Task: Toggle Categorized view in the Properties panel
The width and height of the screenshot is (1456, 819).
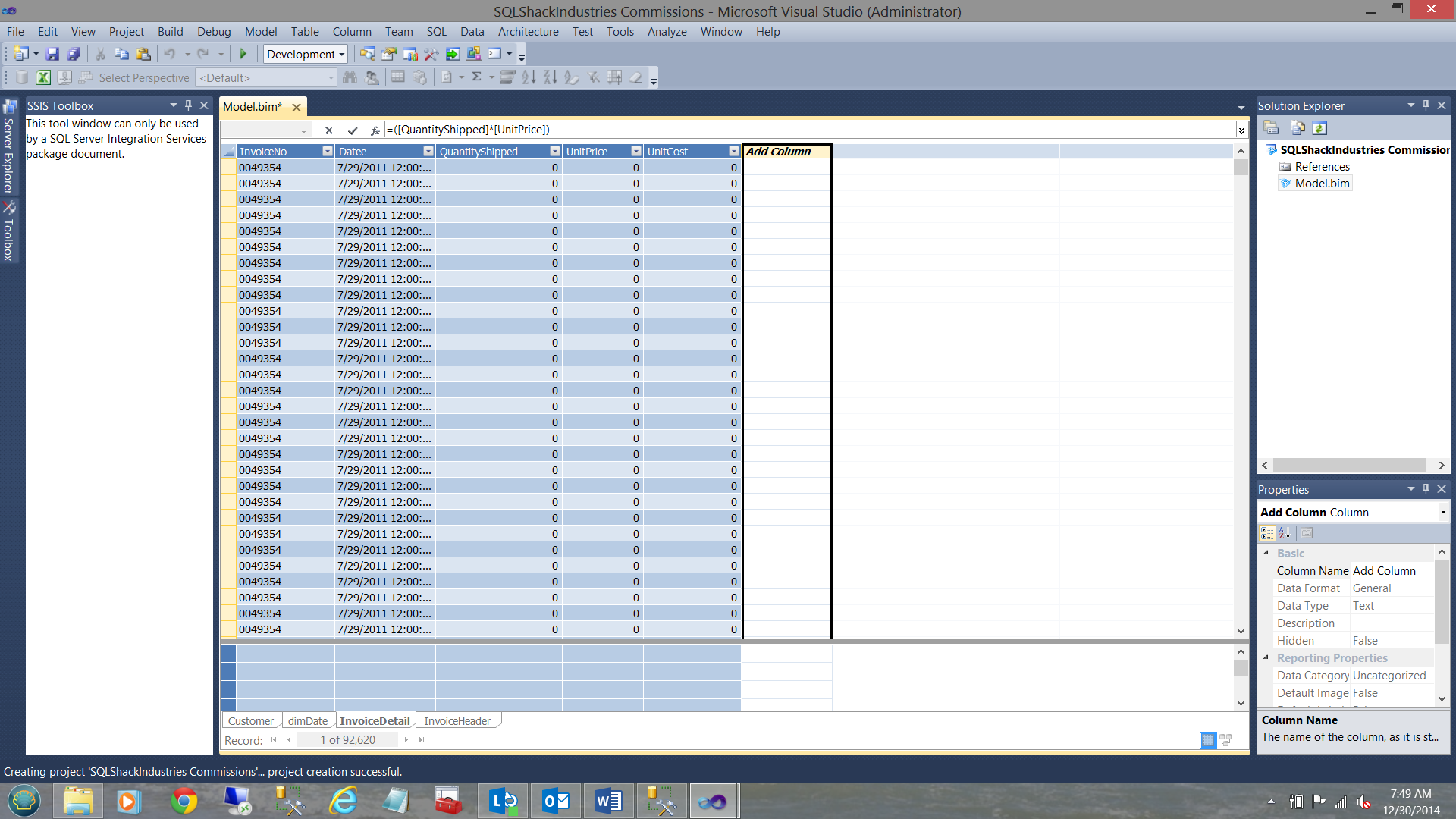Action: coord(1267,533)
